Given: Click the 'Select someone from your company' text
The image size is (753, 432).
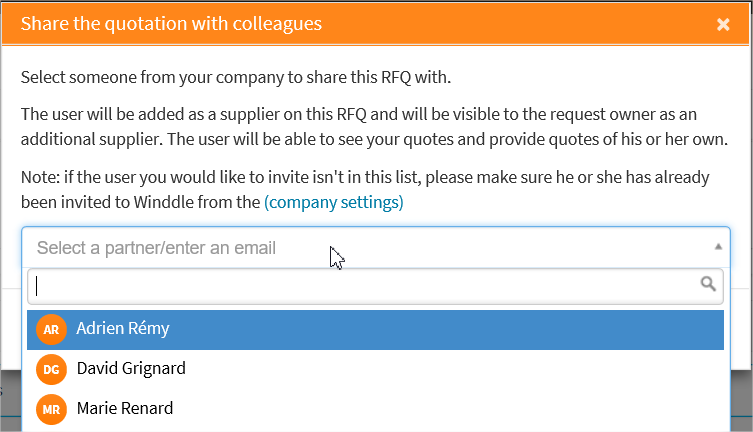Looking at the screenshot, I should point(236,77).
